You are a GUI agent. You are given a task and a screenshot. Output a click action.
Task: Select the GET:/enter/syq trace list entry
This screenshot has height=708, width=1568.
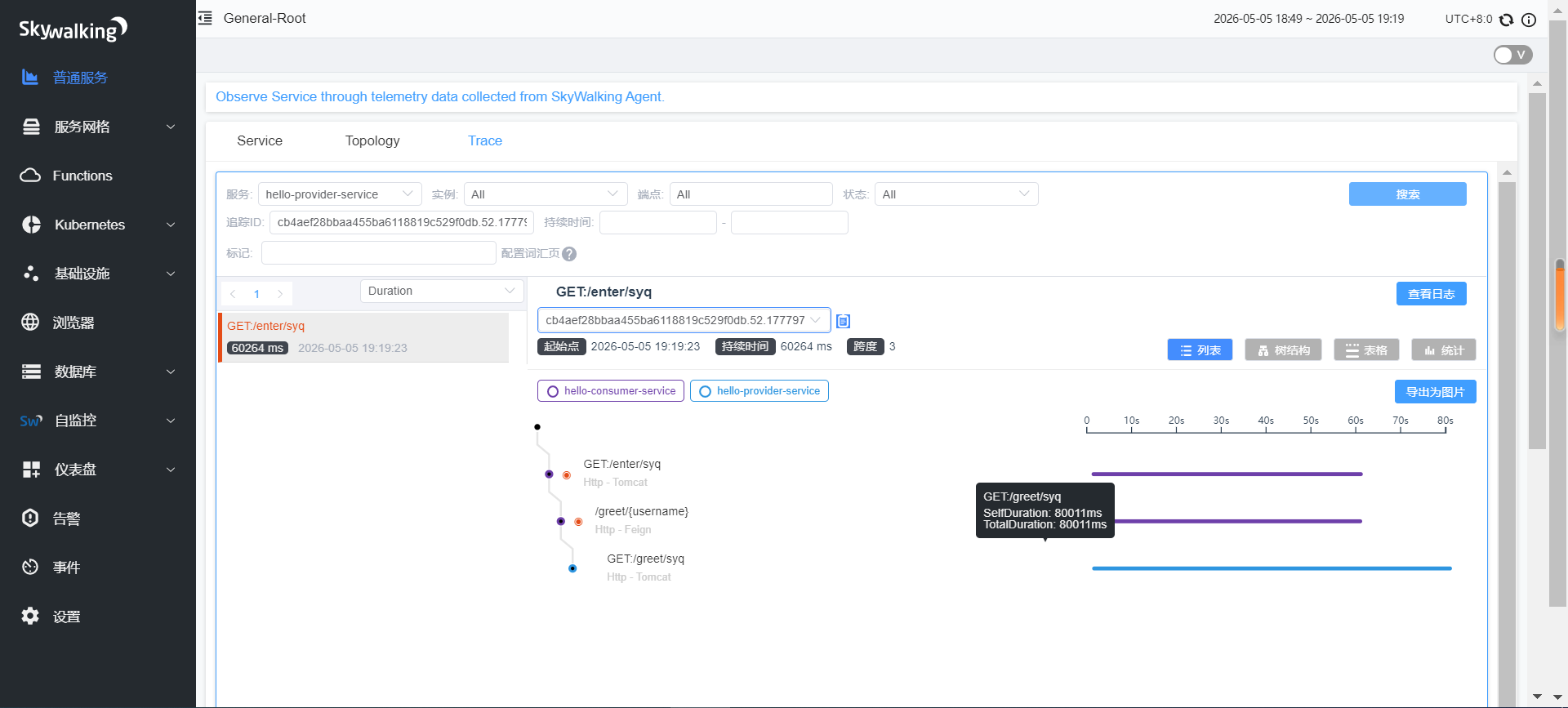[x=364, y=337]
